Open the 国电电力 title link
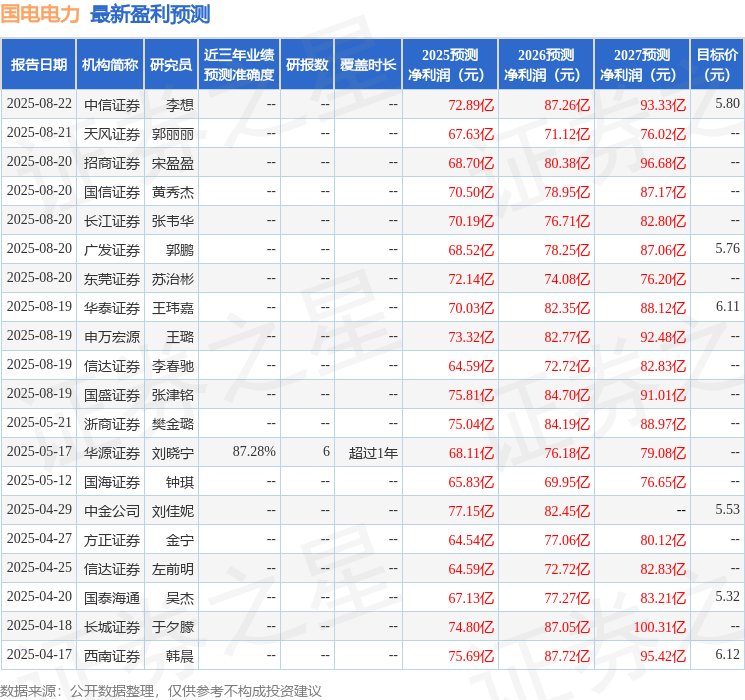 pyautogui.click(x=40, y=14)
